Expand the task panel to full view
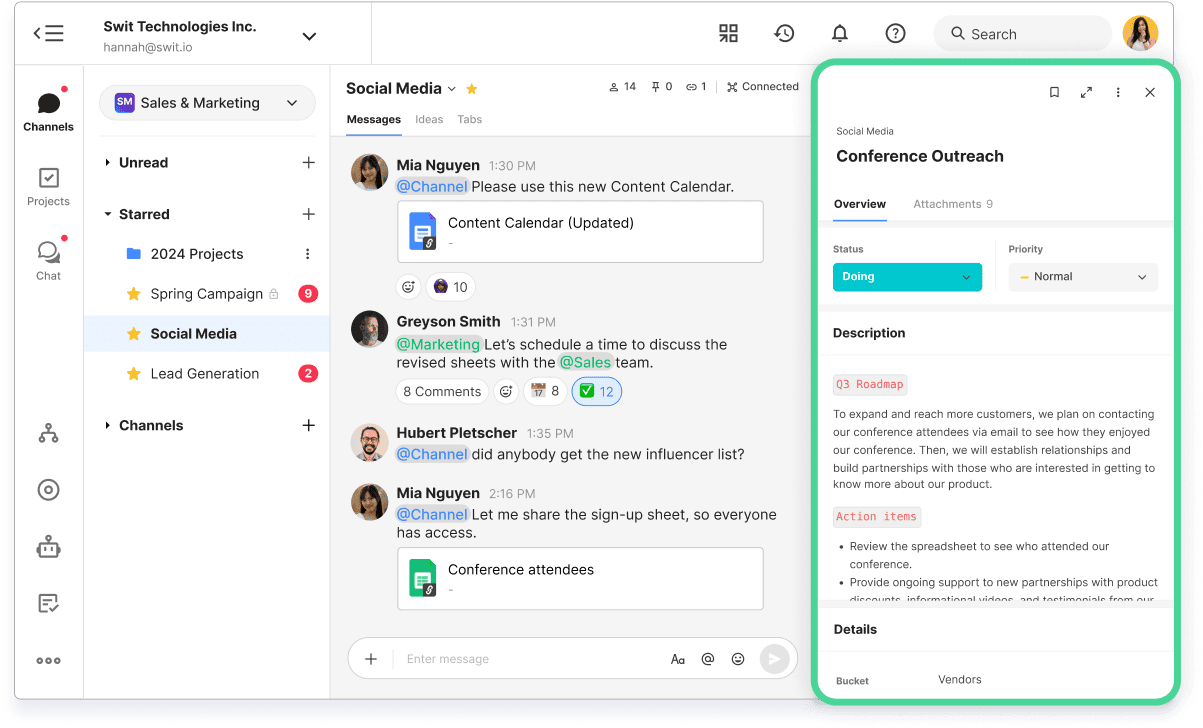This screenshot has width=1203, height=728. 1086,92
